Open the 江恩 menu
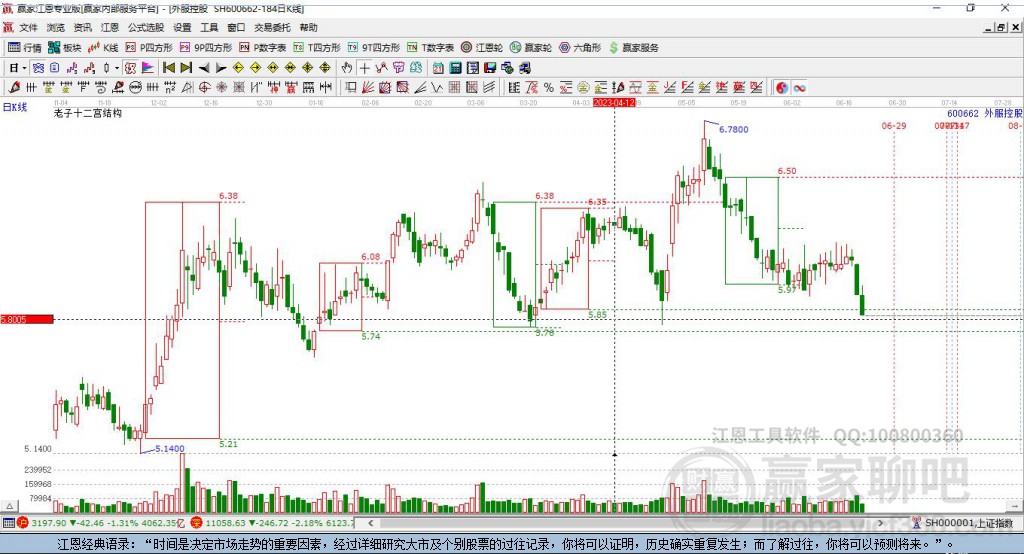This screenshot has height=554, width=1024. coord(110,27)
